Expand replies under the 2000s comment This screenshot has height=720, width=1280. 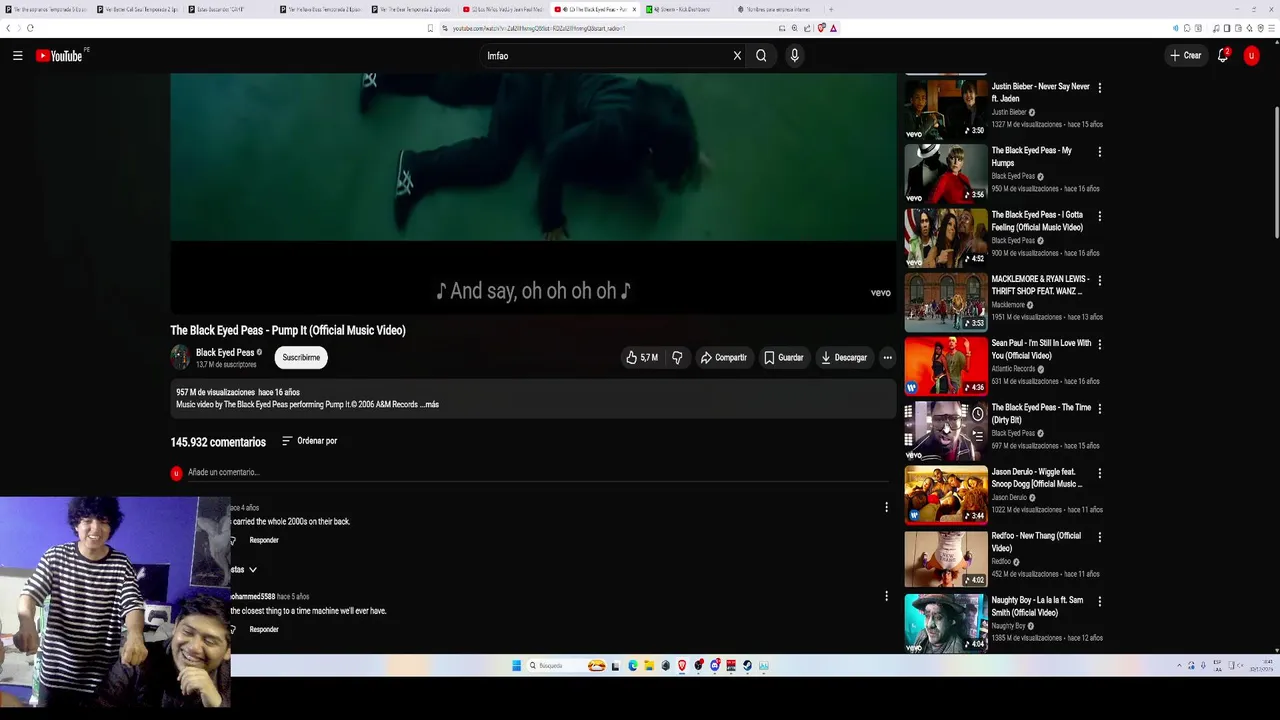click(244, 569)
